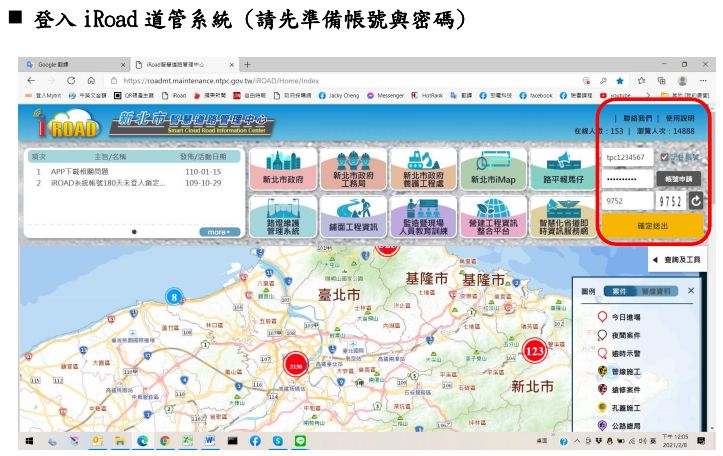Click the 臺北市 label on map
The image size is (723, 456).
click(x=339, y=295)
